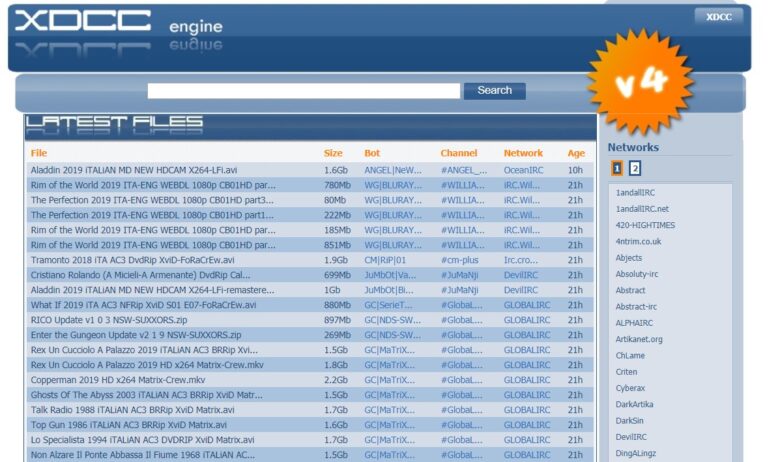The height and width of the screenshot is (462, 780).
Task: Select DarkSin network
Action: pyautogui.click(x=629, y=421)
